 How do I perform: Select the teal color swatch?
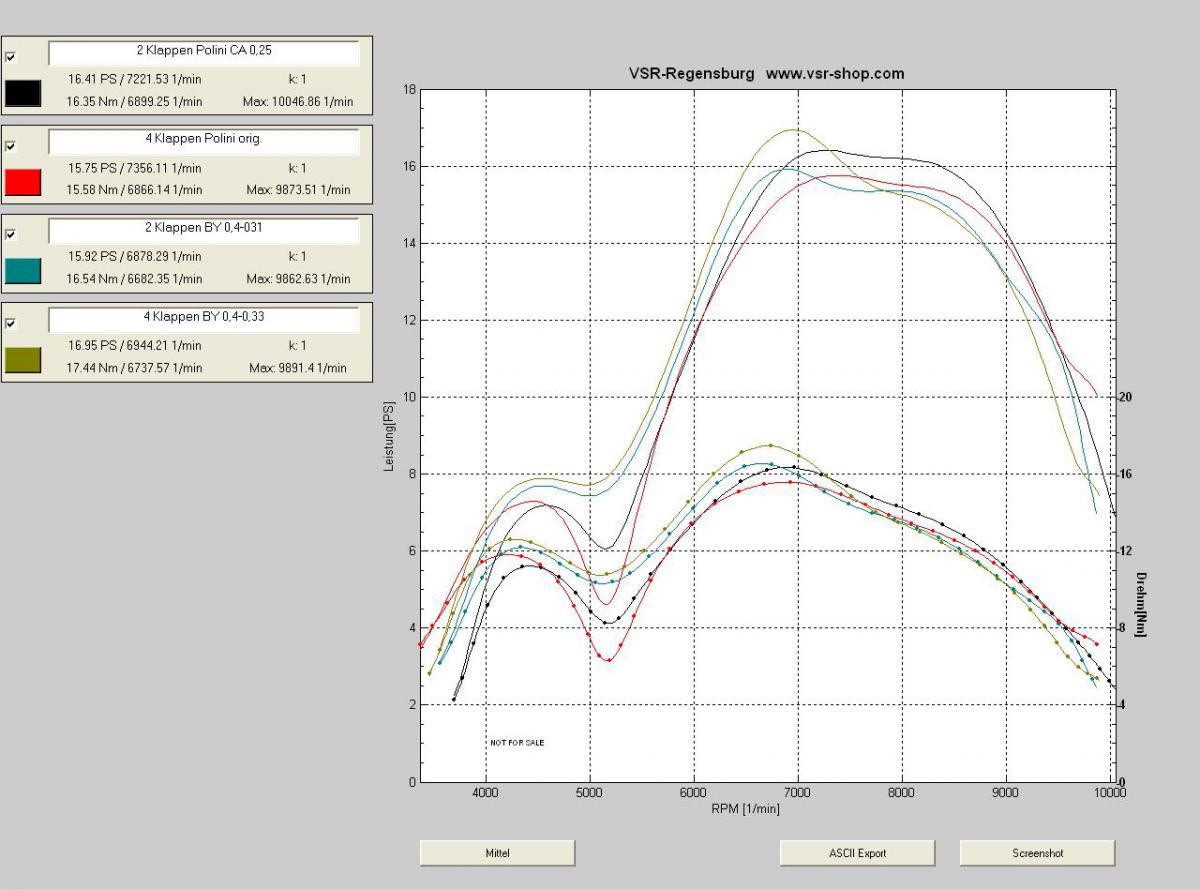(22, 270)
